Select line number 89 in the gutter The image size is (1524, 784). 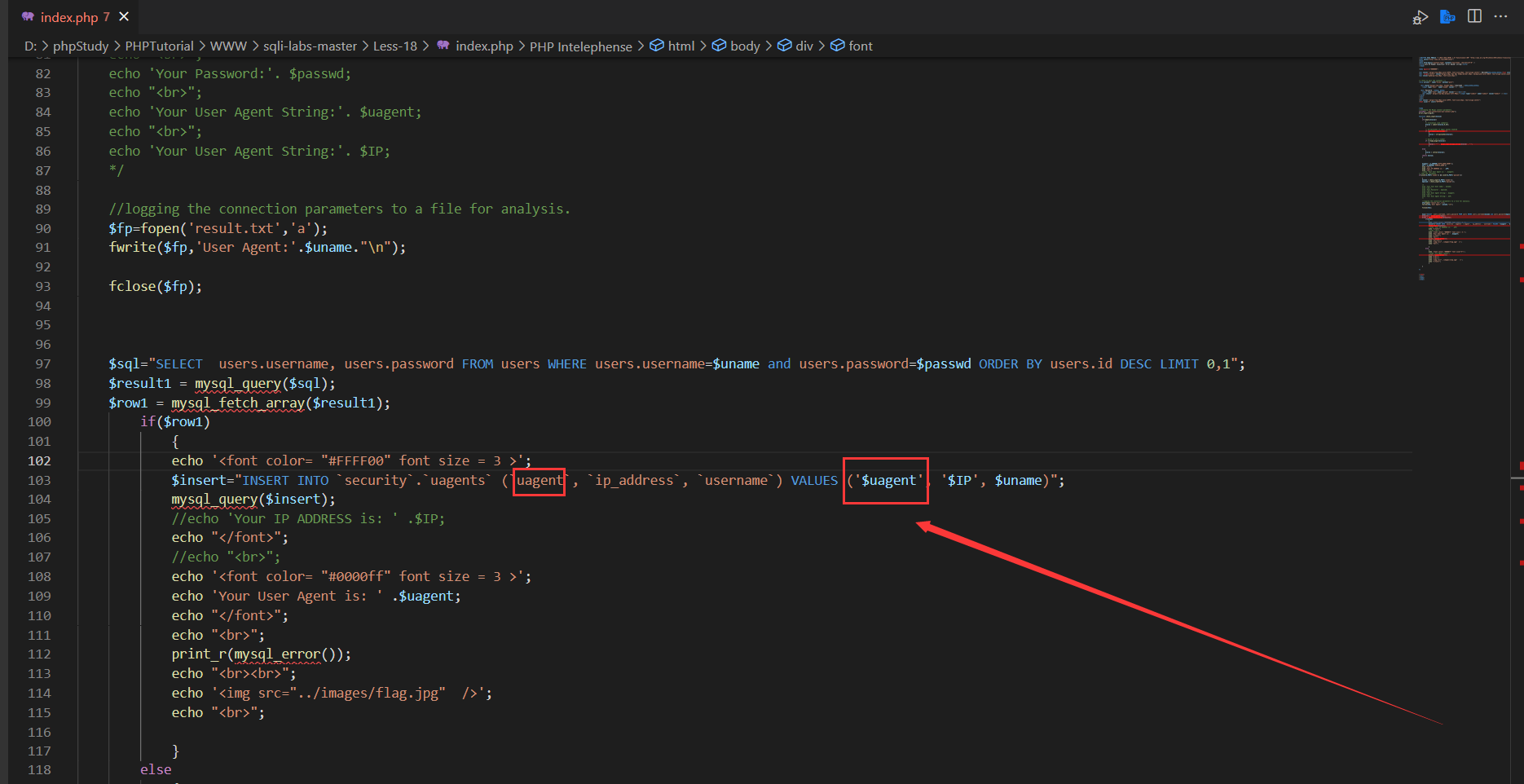click(43, 209)
